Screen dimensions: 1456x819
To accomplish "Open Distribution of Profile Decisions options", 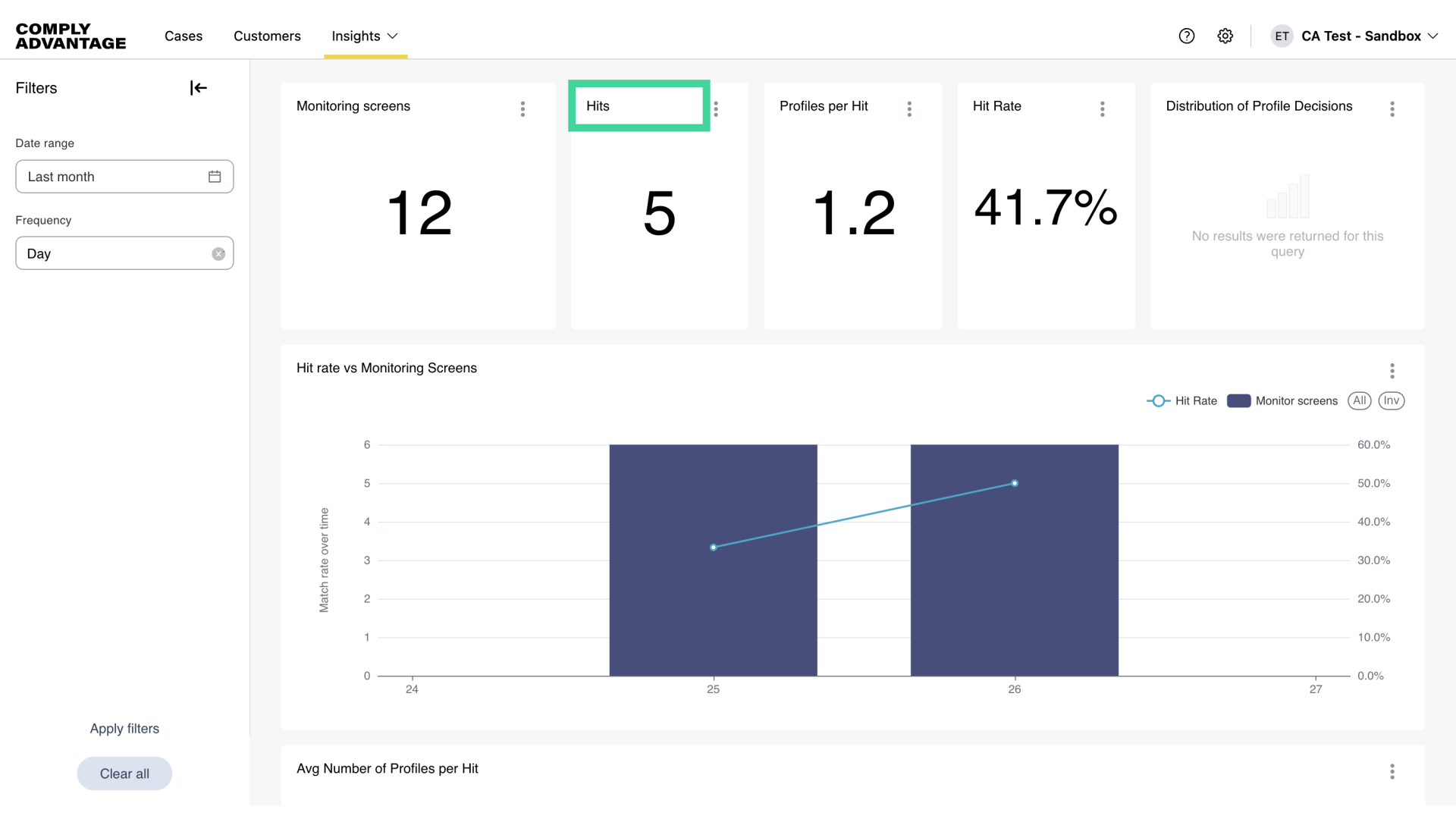I will tap(1392, 108).
